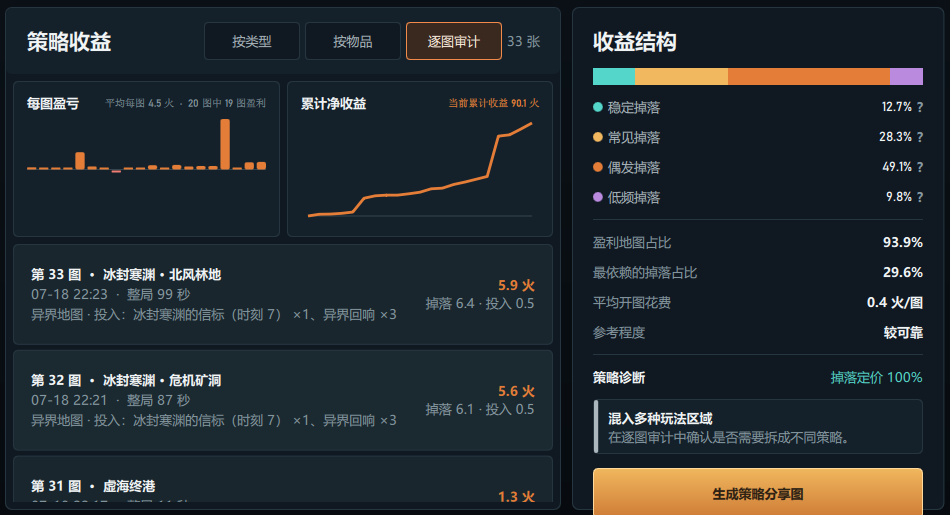The width and height of the screenshot is (950, 515).
Task: Open help icon next to 低频掉落 9.8%
Action: [920, 197]
